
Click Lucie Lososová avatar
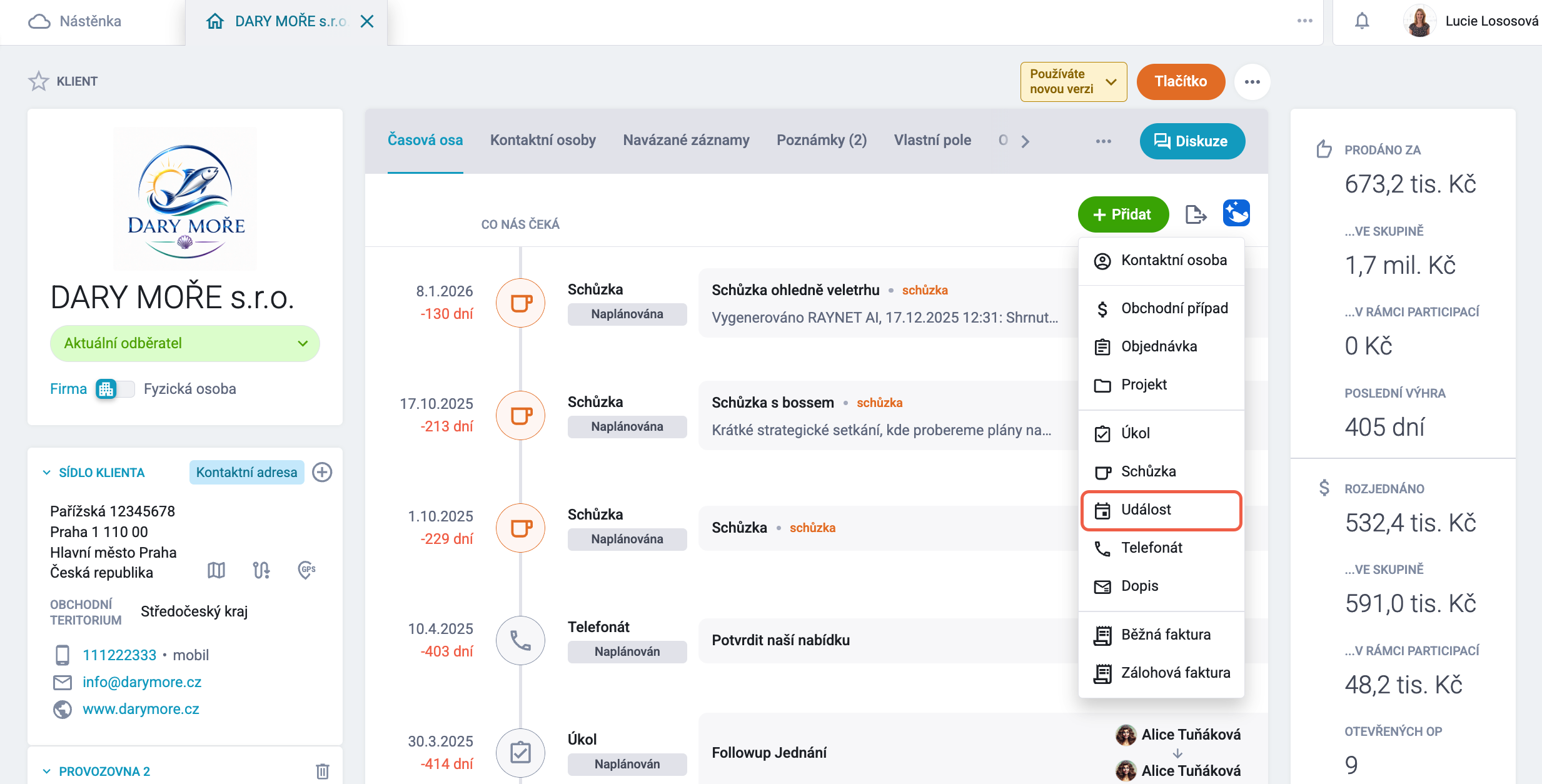point(1419,21)
